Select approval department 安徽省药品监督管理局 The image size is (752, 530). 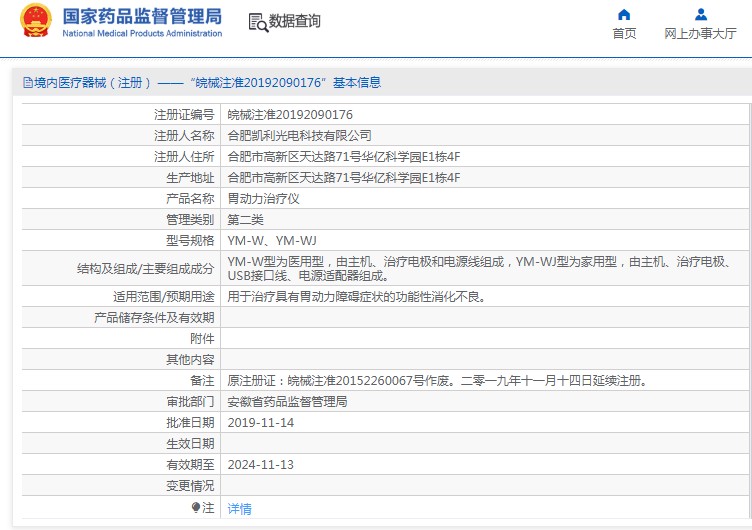pos(287,402)
